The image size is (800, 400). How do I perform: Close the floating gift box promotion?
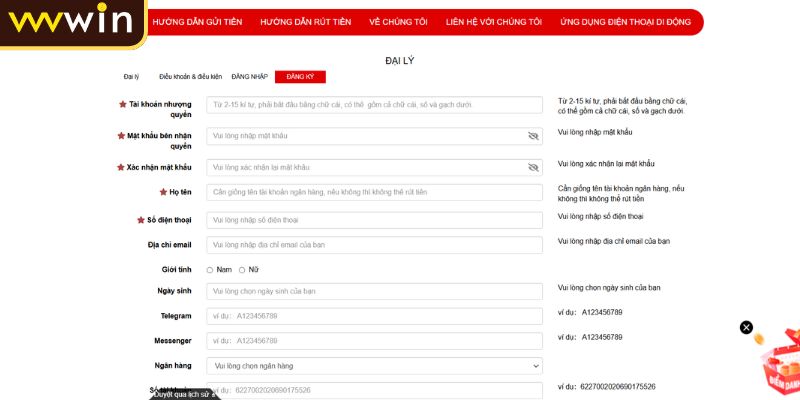[x=746, y=327]
